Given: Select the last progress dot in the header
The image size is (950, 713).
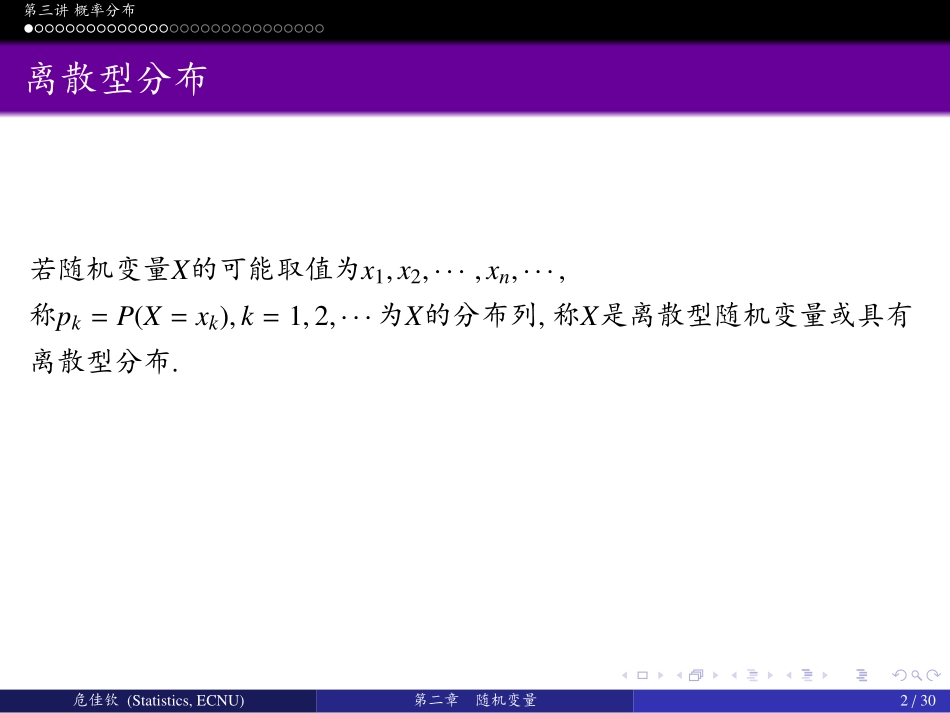Looking at the screenshot, I should pos(320,28).
